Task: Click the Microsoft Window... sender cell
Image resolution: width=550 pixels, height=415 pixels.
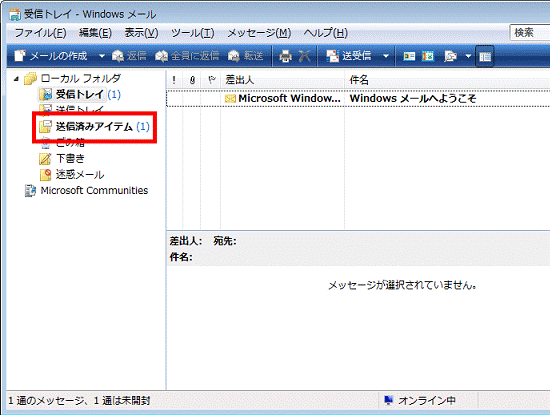Action: point(289,99)
